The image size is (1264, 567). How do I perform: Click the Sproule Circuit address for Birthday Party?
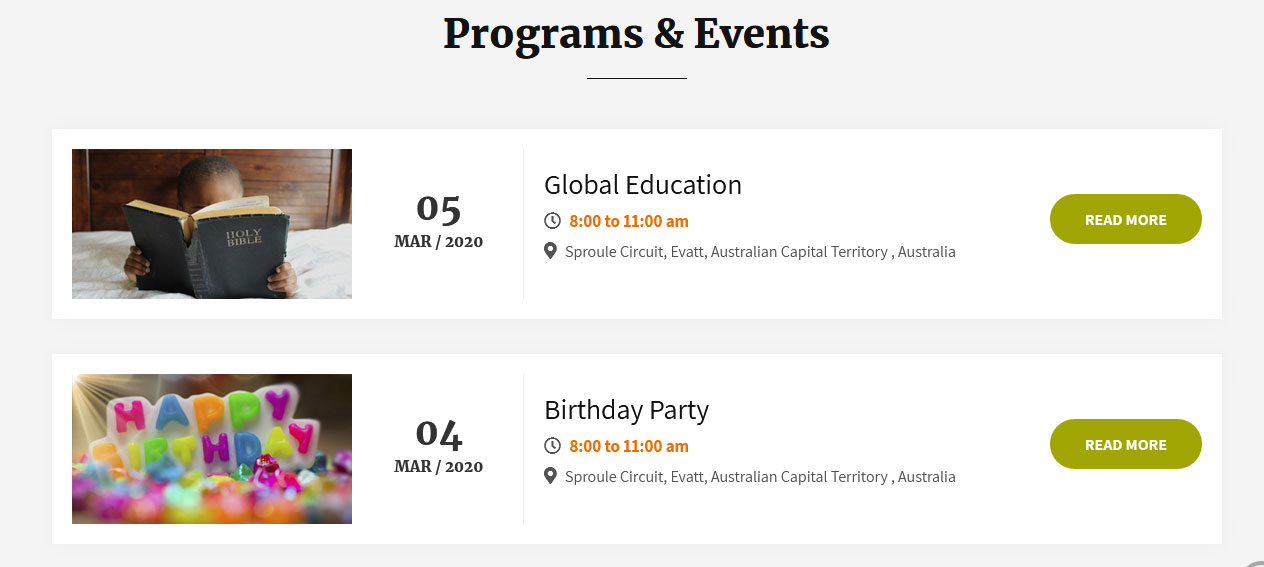[x=760, y=477]
